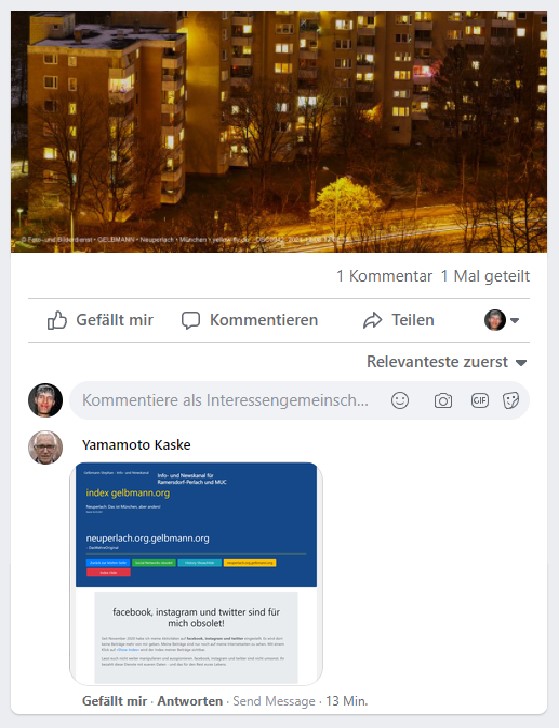Attach a photo via the camera icon
This screenshot has width=559, height=728.
pyautogui.click(x=443, y=400)
